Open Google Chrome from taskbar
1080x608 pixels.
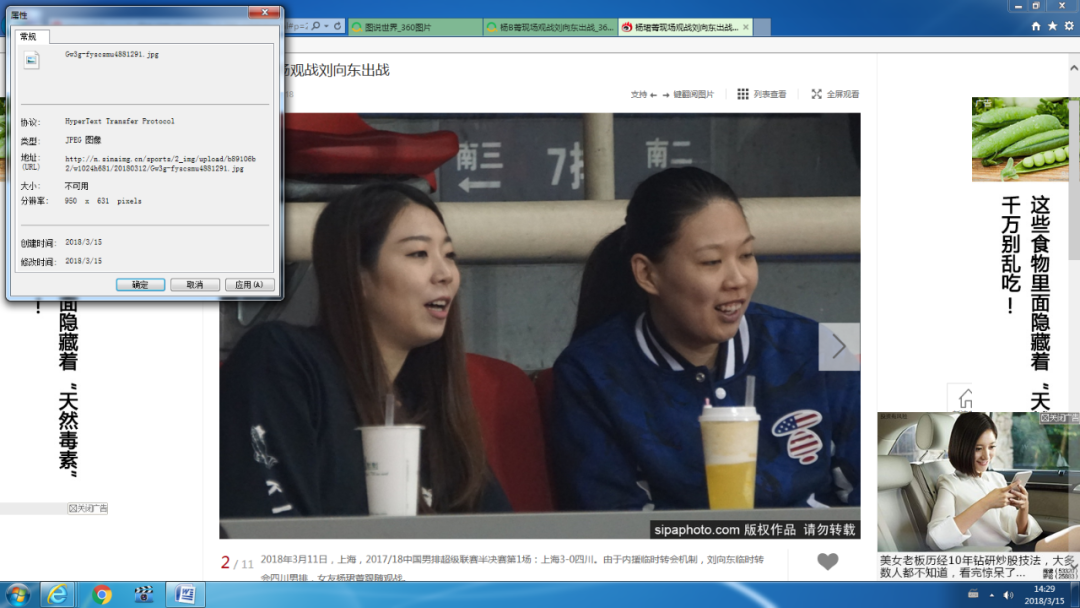pos(101,594)
